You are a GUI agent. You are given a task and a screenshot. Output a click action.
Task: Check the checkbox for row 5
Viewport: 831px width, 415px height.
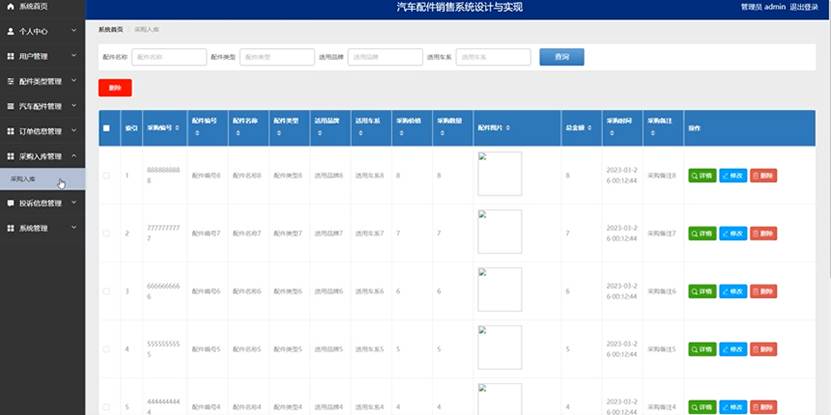[x=107, y=407]
